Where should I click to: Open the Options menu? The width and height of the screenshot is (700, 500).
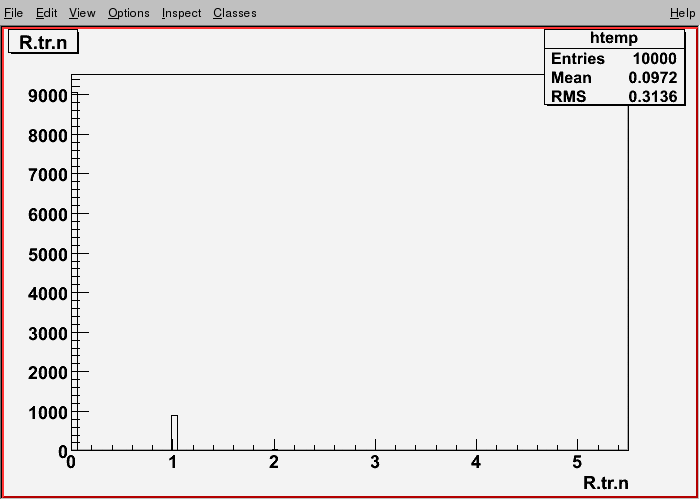pyautogui.click(x=129, y=13)
